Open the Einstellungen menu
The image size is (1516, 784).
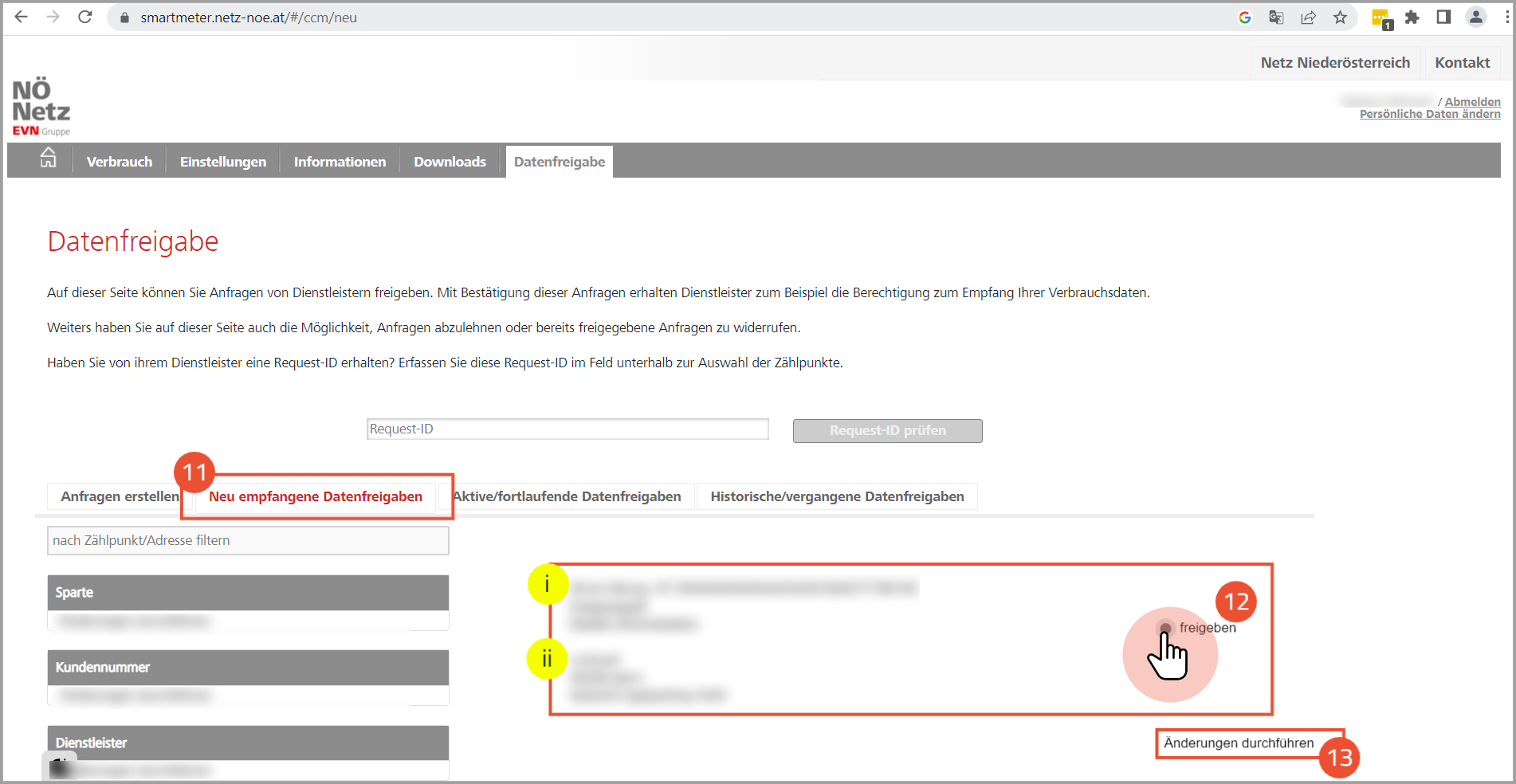pos(223,162)
